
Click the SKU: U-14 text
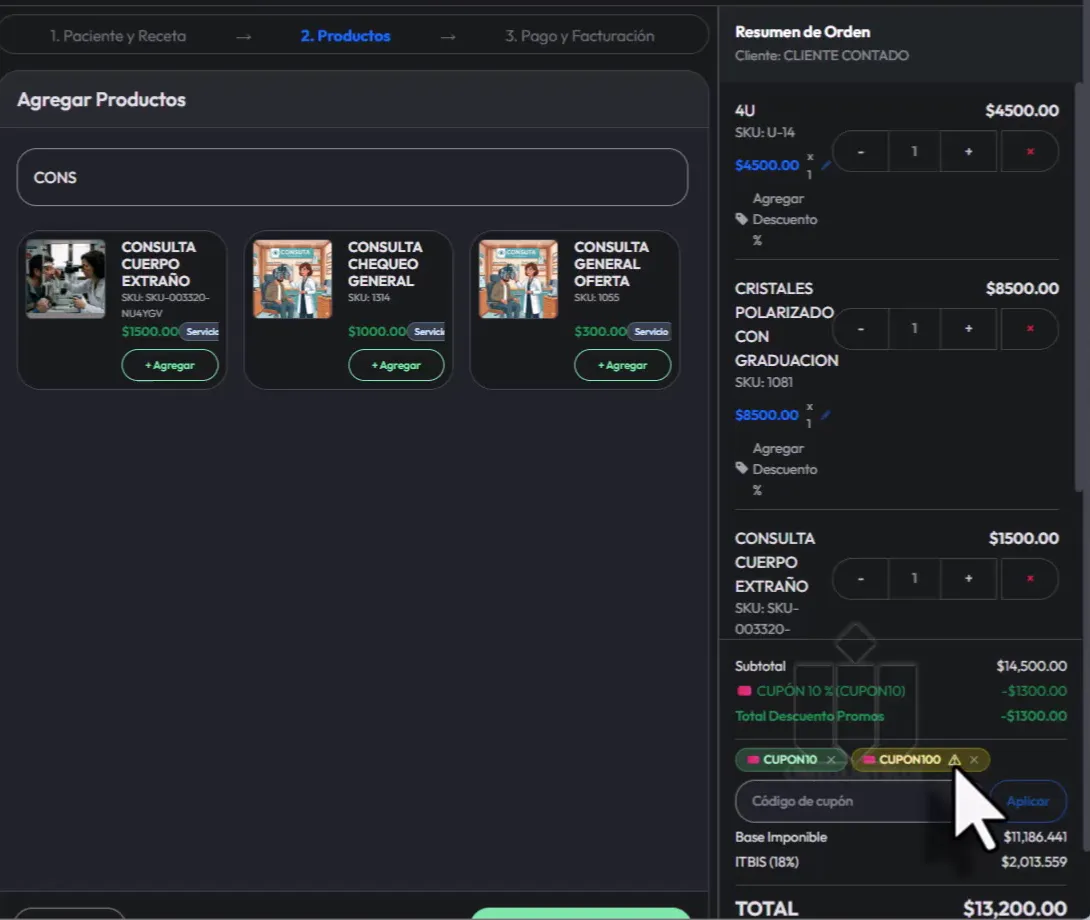[765, 132]
